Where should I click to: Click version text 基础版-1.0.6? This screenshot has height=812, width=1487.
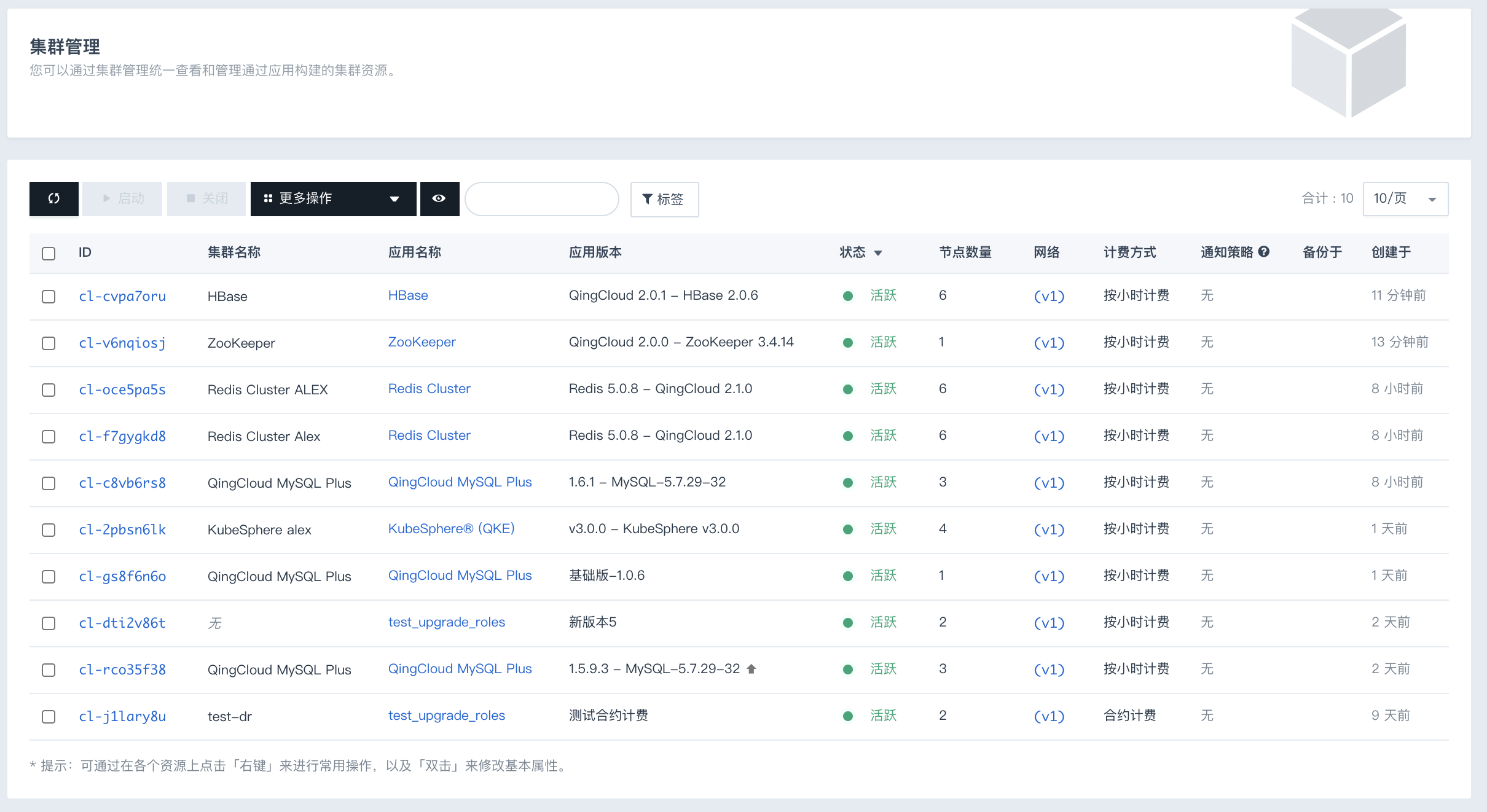[x=606, y=576]
